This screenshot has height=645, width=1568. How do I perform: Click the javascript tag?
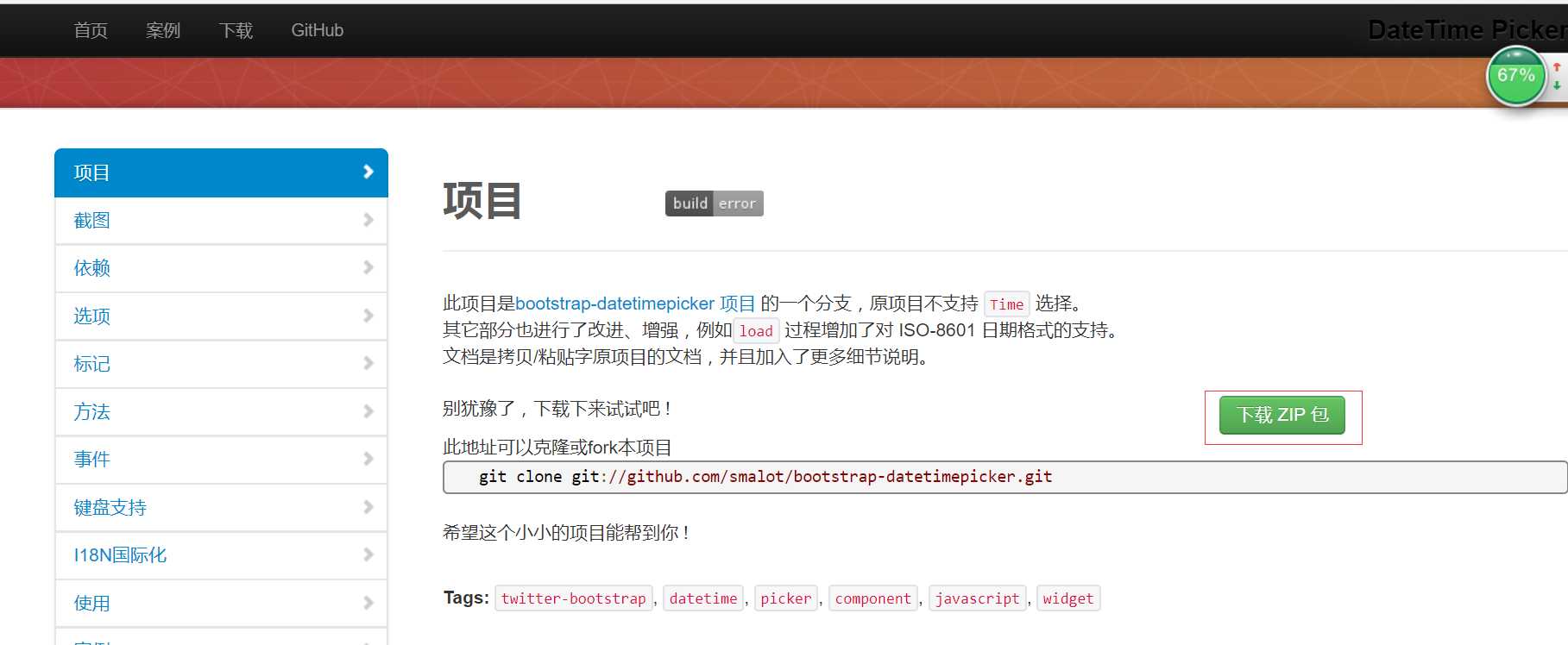tap(978, 598)
